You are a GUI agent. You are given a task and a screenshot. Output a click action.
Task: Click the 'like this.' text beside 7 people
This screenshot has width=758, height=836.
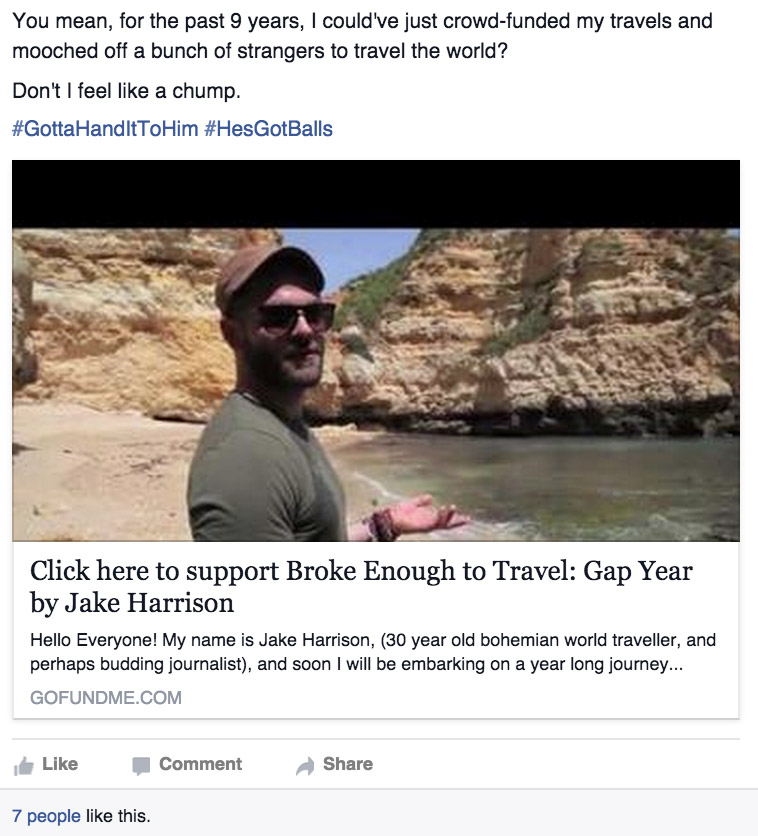pyautogui.click(x=118, y=816)
